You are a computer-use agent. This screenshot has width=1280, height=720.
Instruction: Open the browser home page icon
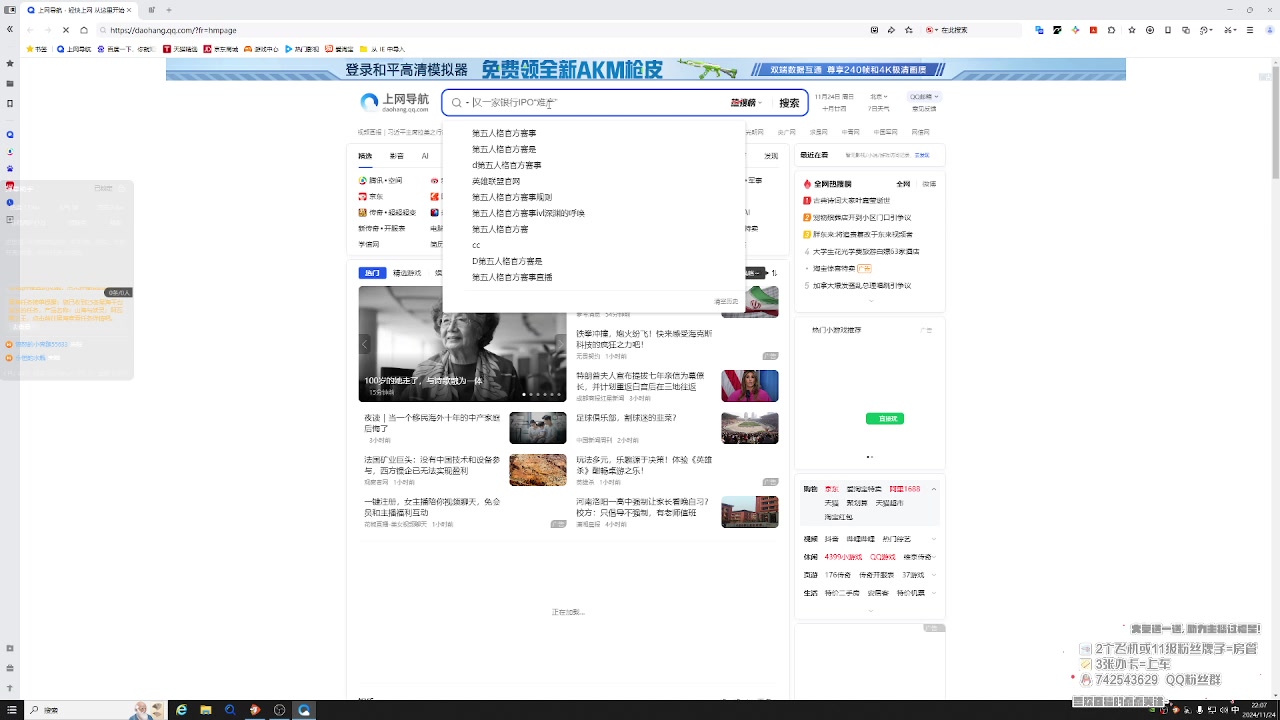(84, 30)
